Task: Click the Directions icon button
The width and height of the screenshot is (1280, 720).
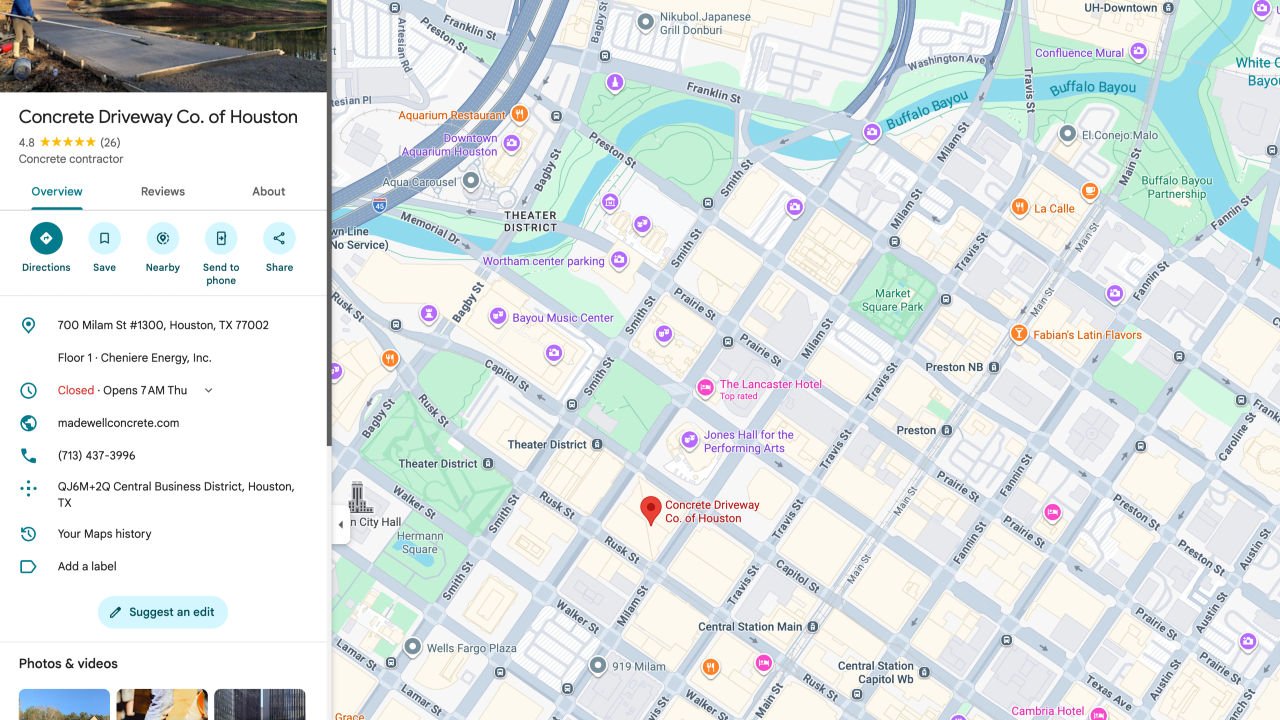Action: [46, 238]
